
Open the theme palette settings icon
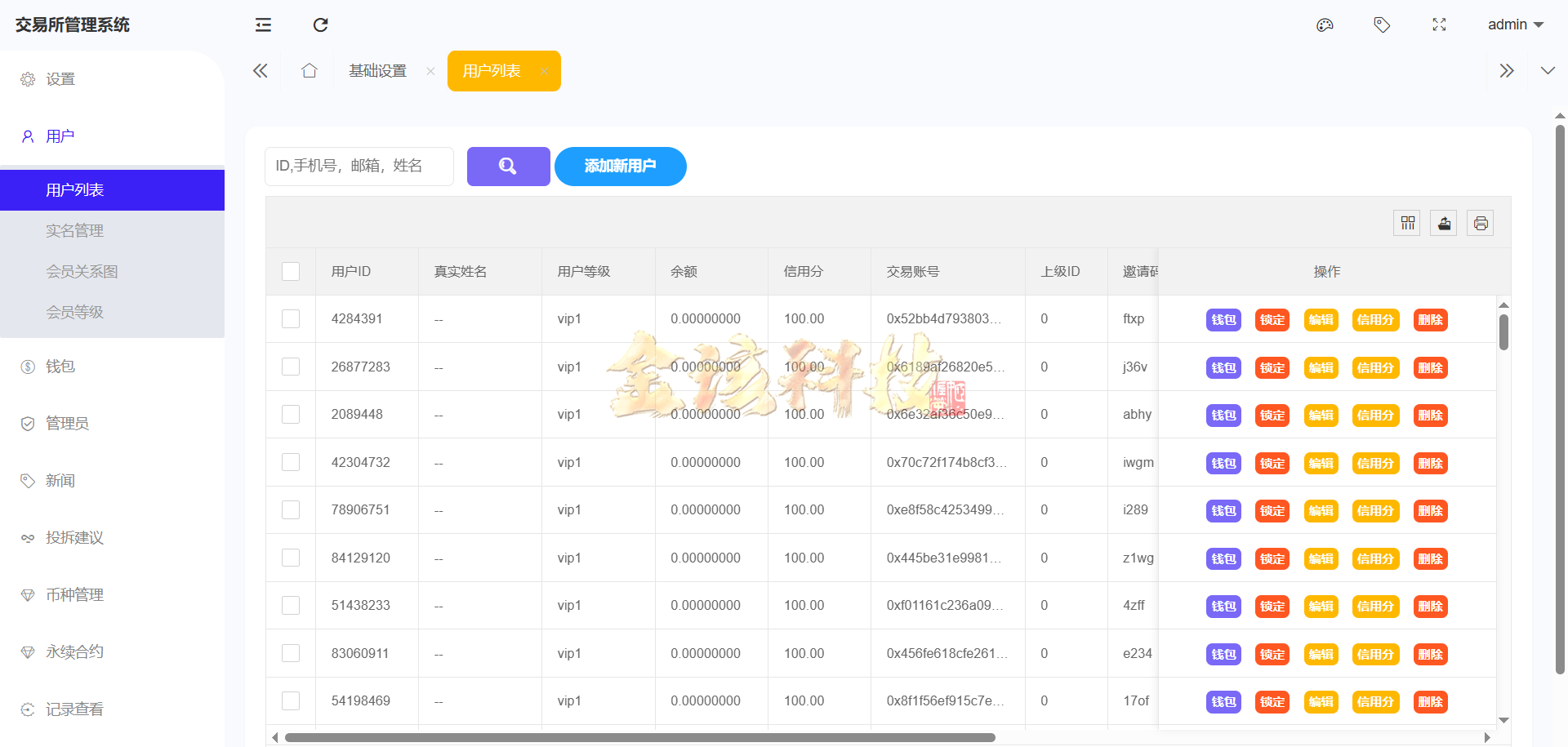[1325, 24]
